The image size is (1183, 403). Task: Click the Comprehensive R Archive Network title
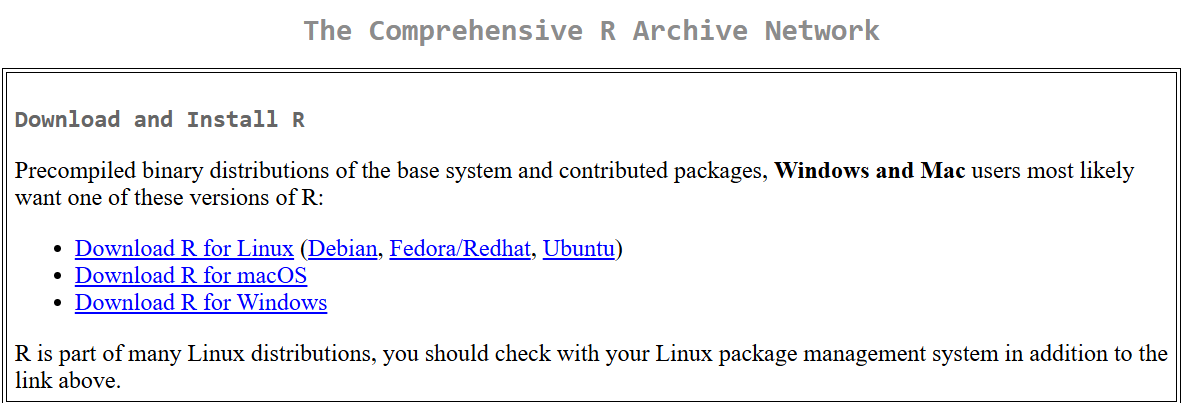(x=591, y=31)
